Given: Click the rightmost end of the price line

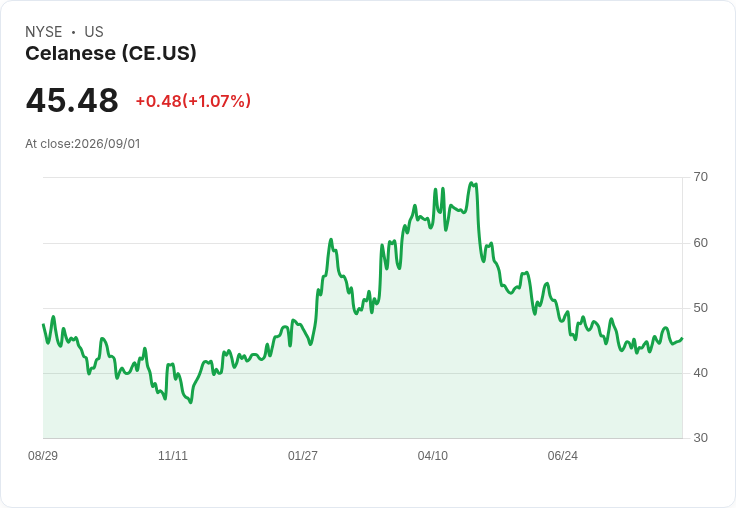Looking at the screenshot, I should coord(682,338).
